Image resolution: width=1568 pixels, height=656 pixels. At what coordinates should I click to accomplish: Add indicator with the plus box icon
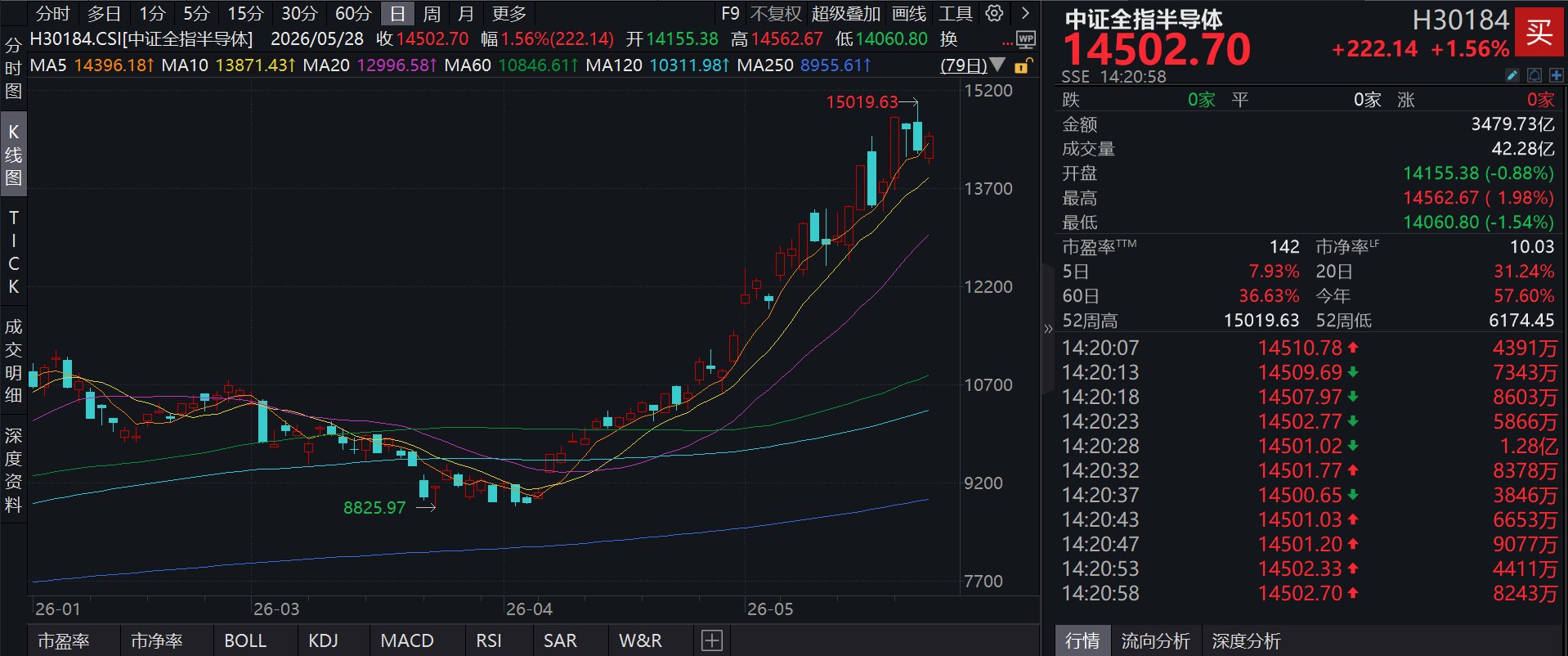click(712, 640)
